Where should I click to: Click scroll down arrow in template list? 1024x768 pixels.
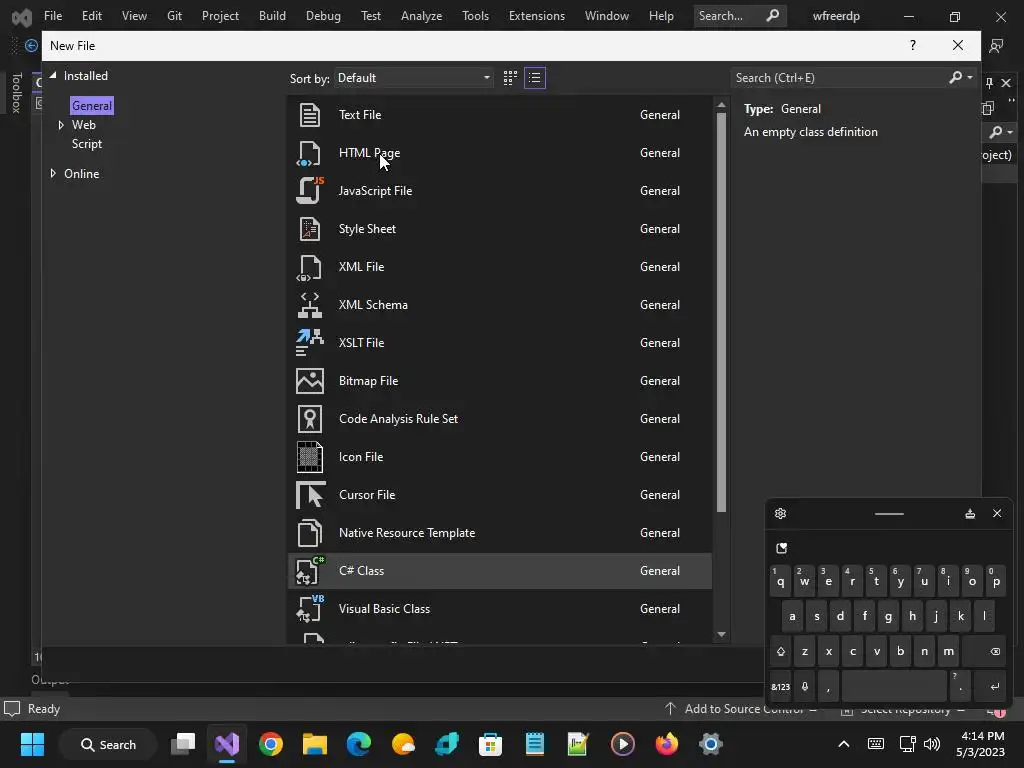tap(721, 634)
